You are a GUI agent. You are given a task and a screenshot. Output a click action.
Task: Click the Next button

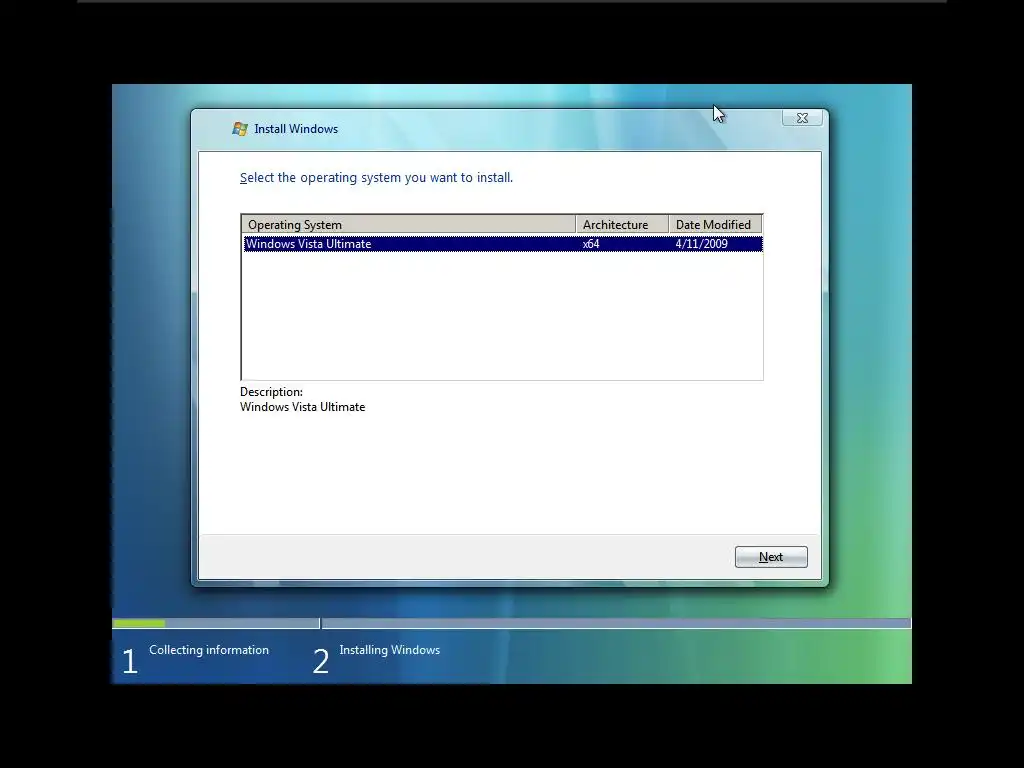click(x=771, y=557)
